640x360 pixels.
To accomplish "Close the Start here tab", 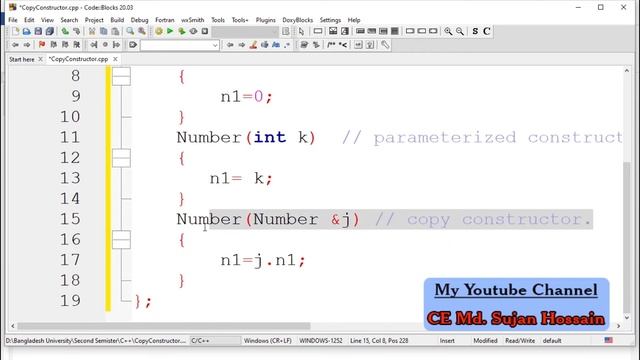I will click(x=40, y=59).
